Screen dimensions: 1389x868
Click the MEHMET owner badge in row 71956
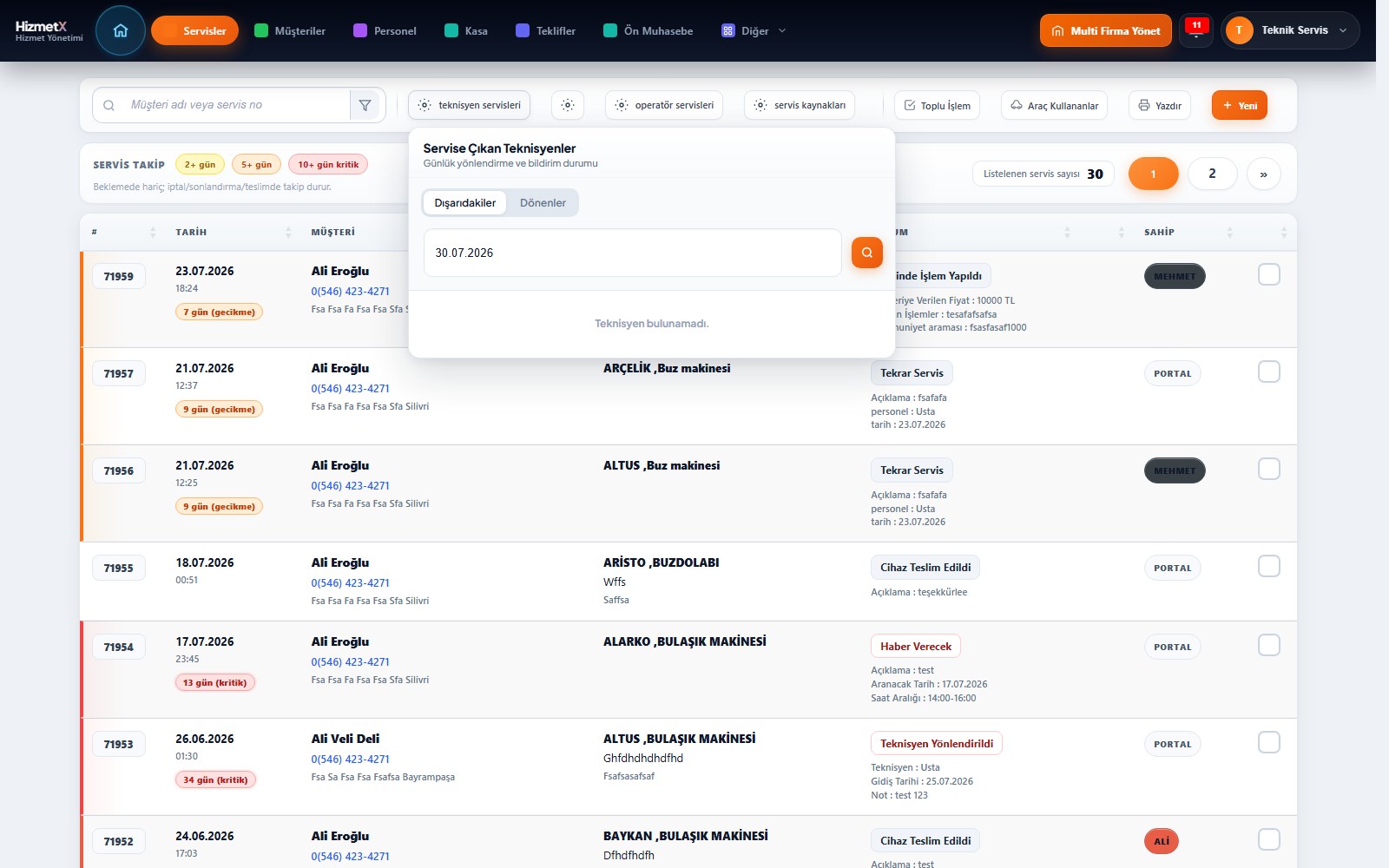point(1175,470)
